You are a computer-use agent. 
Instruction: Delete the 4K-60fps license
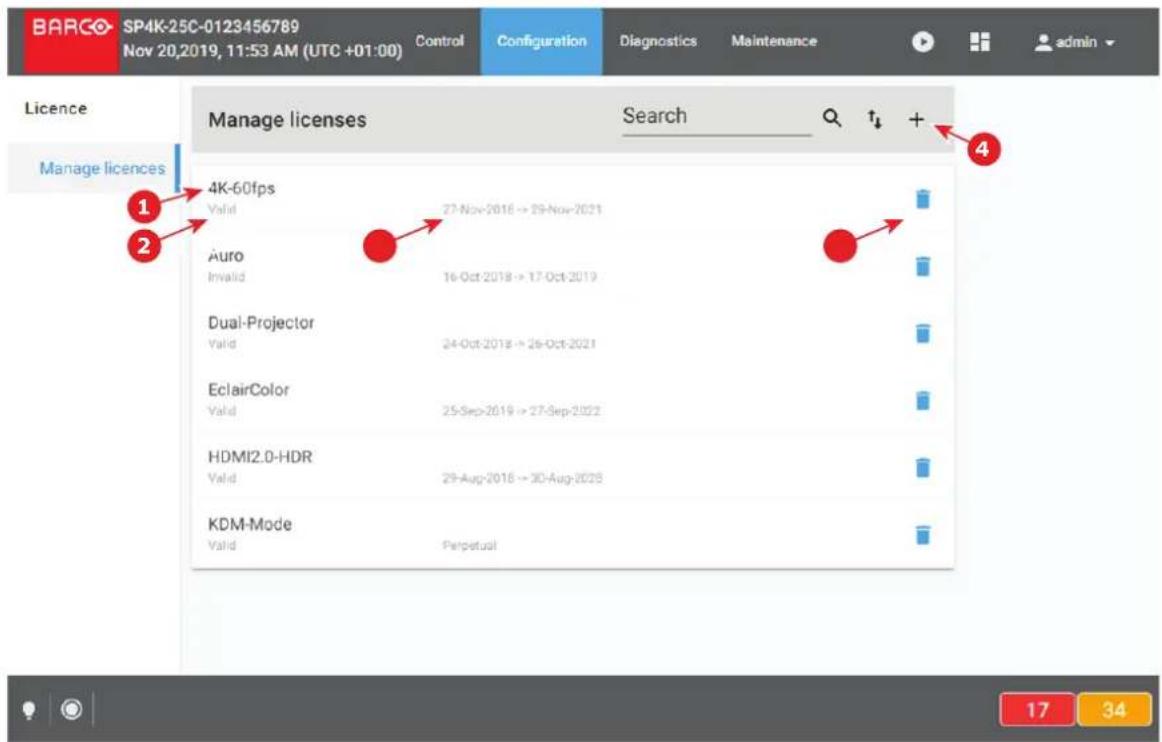tap(923, 199)
